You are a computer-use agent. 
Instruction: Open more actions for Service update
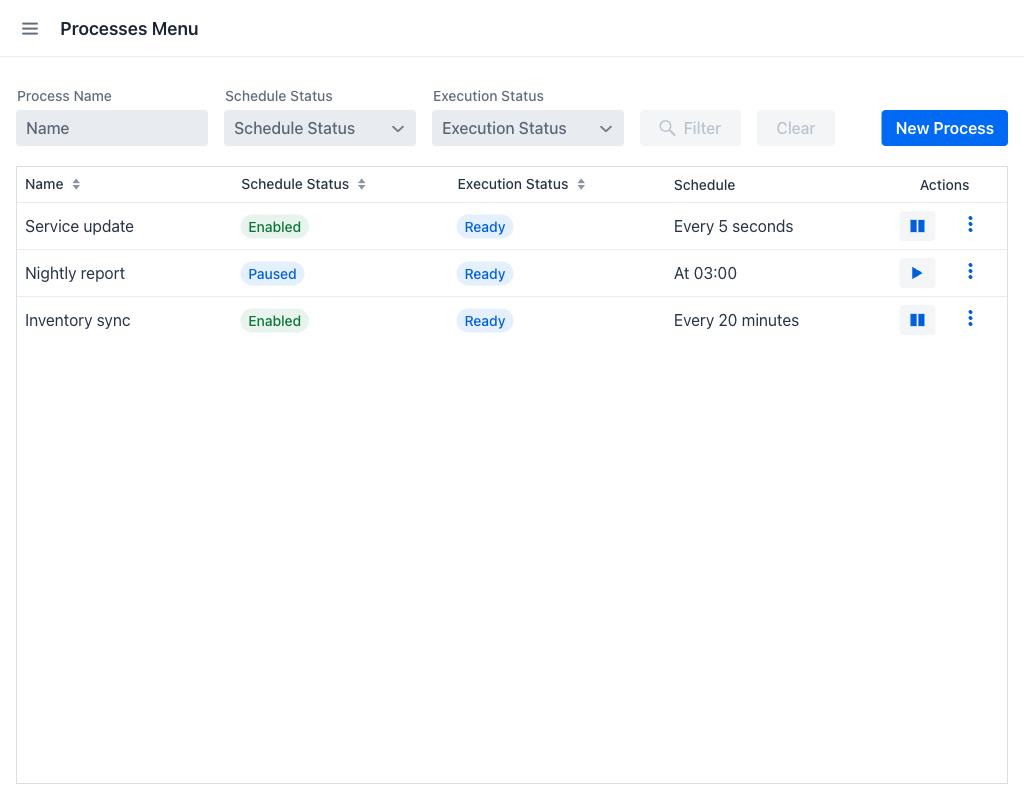tap(970, 225)
